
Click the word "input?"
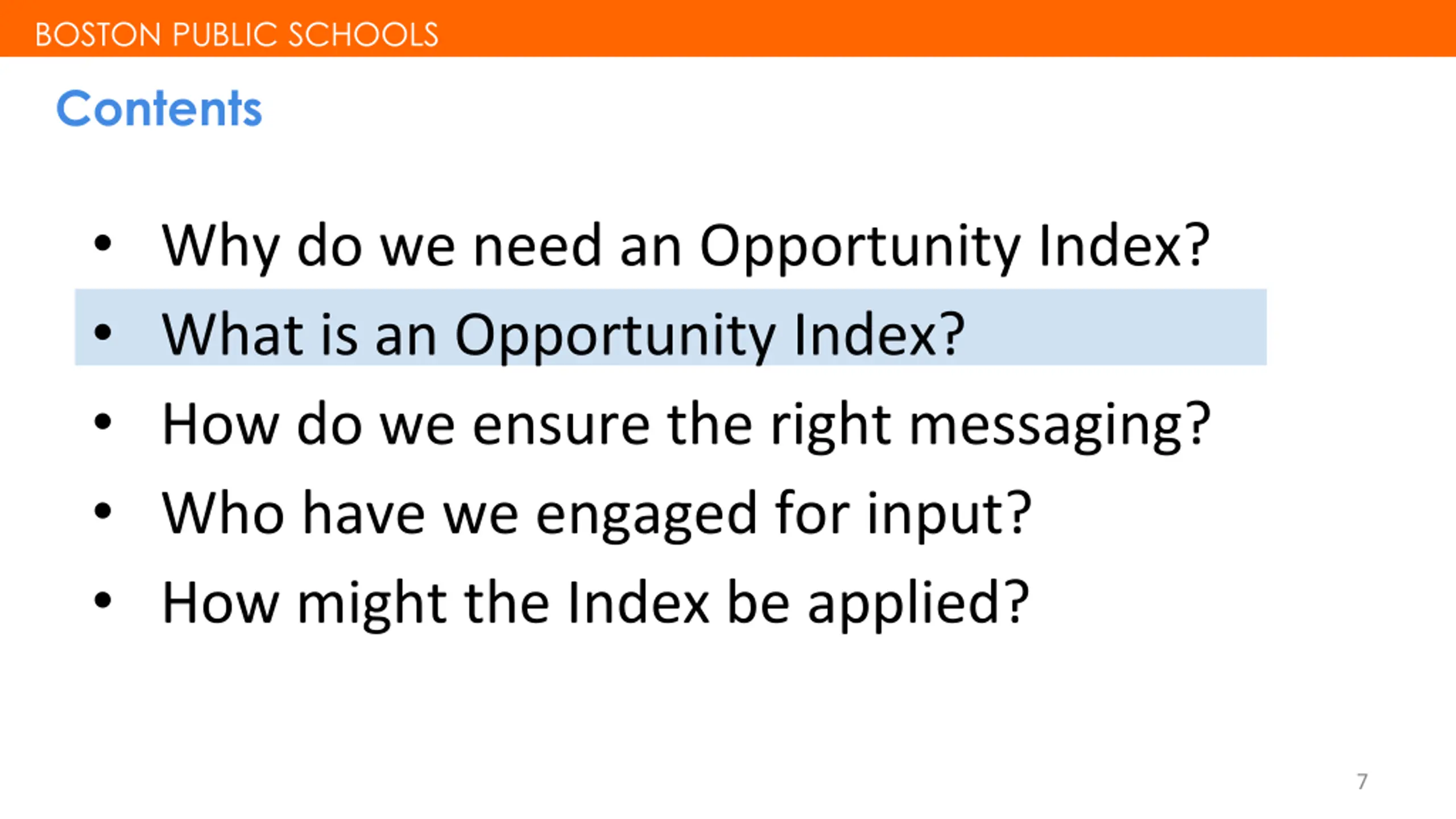click(949, 514)
